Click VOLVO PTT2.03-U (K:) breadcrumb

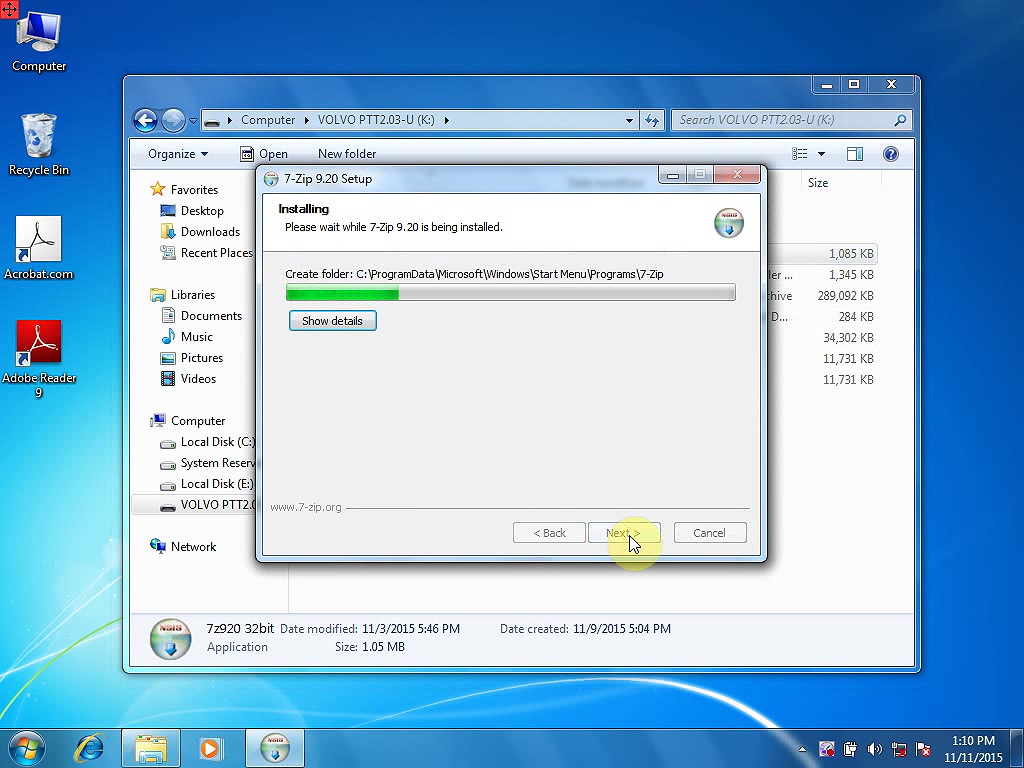click(x=376, y=120)
